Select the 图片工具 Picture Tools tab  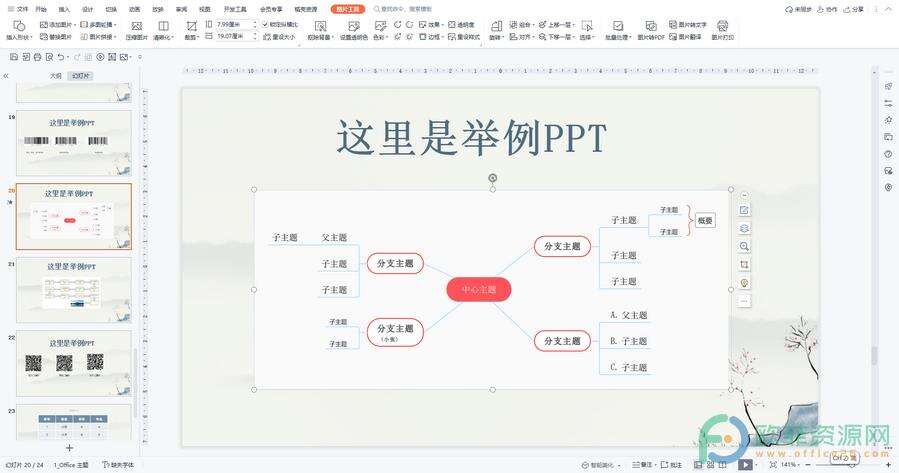coord(347,9)
